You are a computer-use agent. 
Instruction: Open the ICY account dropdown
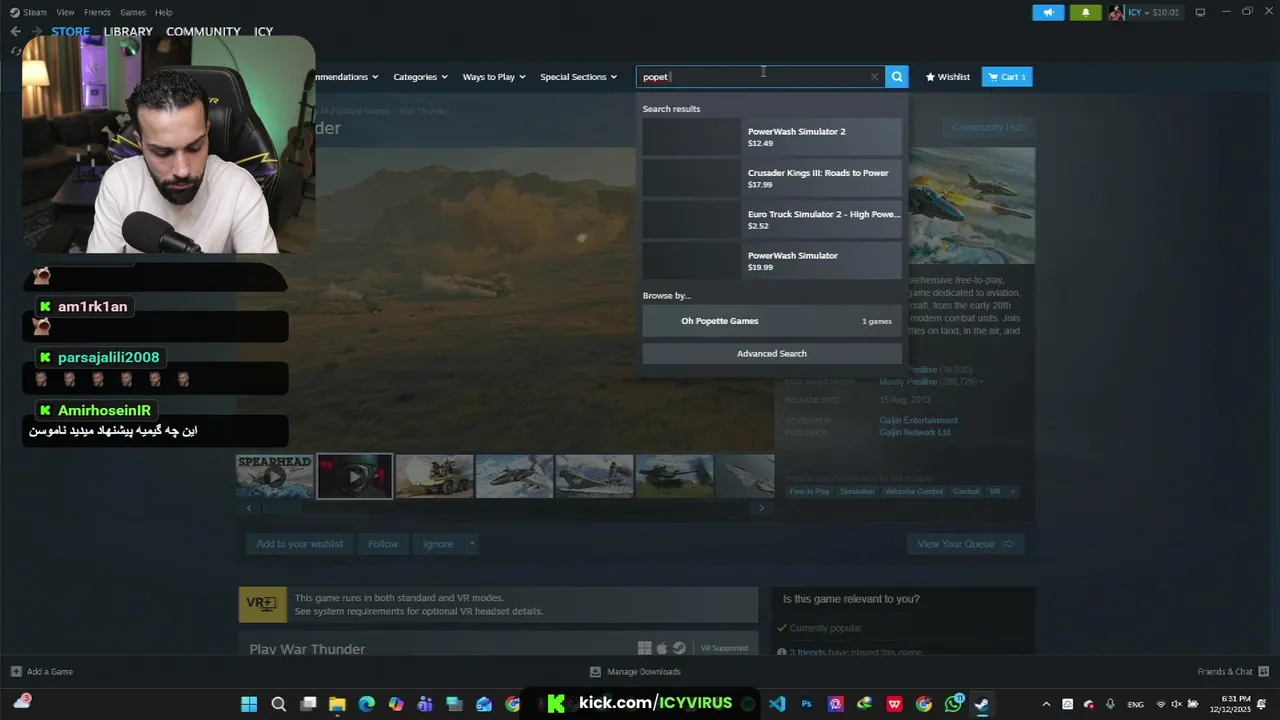point(1154,13)
